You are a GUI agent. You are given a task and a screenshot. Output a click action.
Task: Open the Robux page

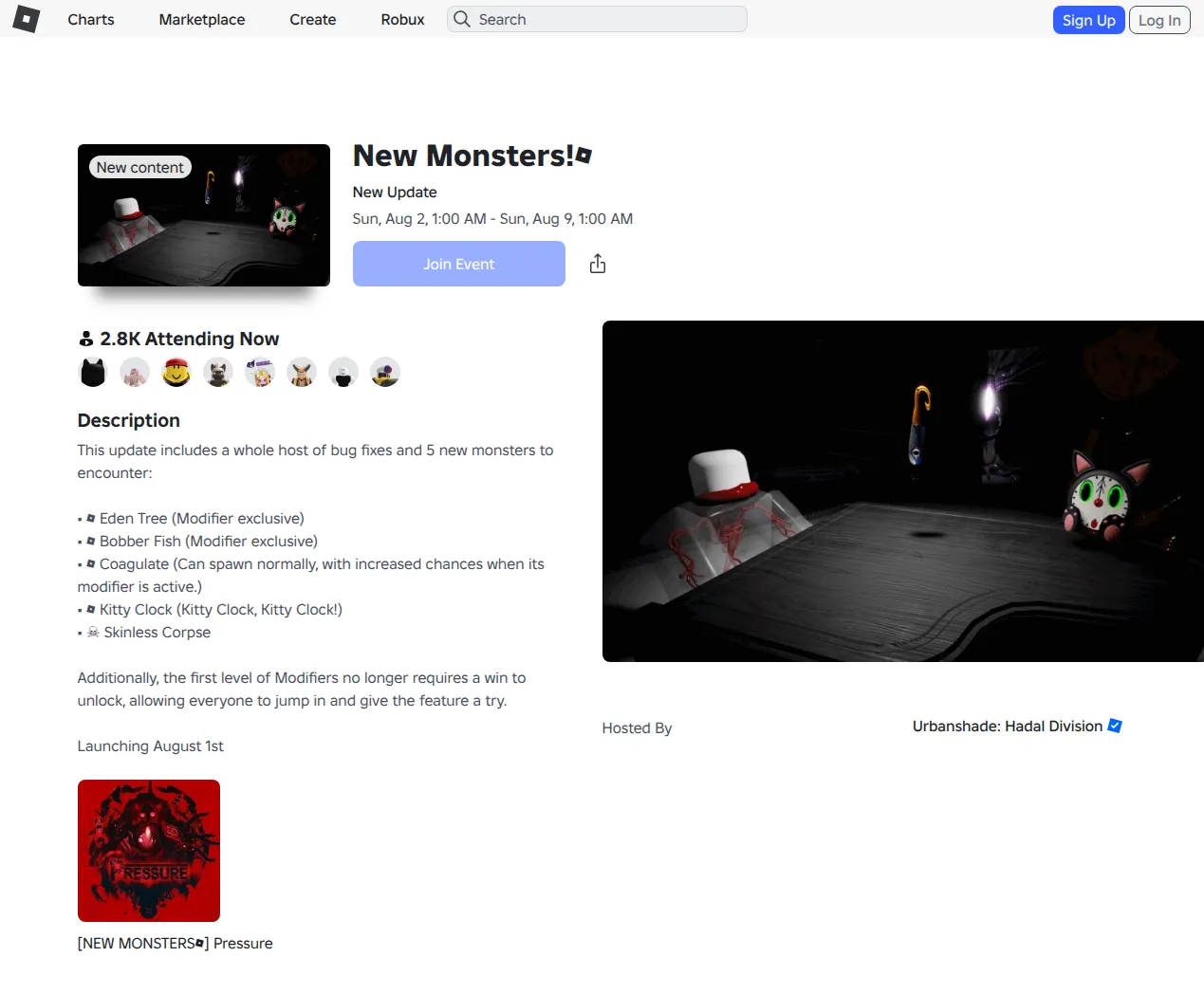[x=403, y=19]
